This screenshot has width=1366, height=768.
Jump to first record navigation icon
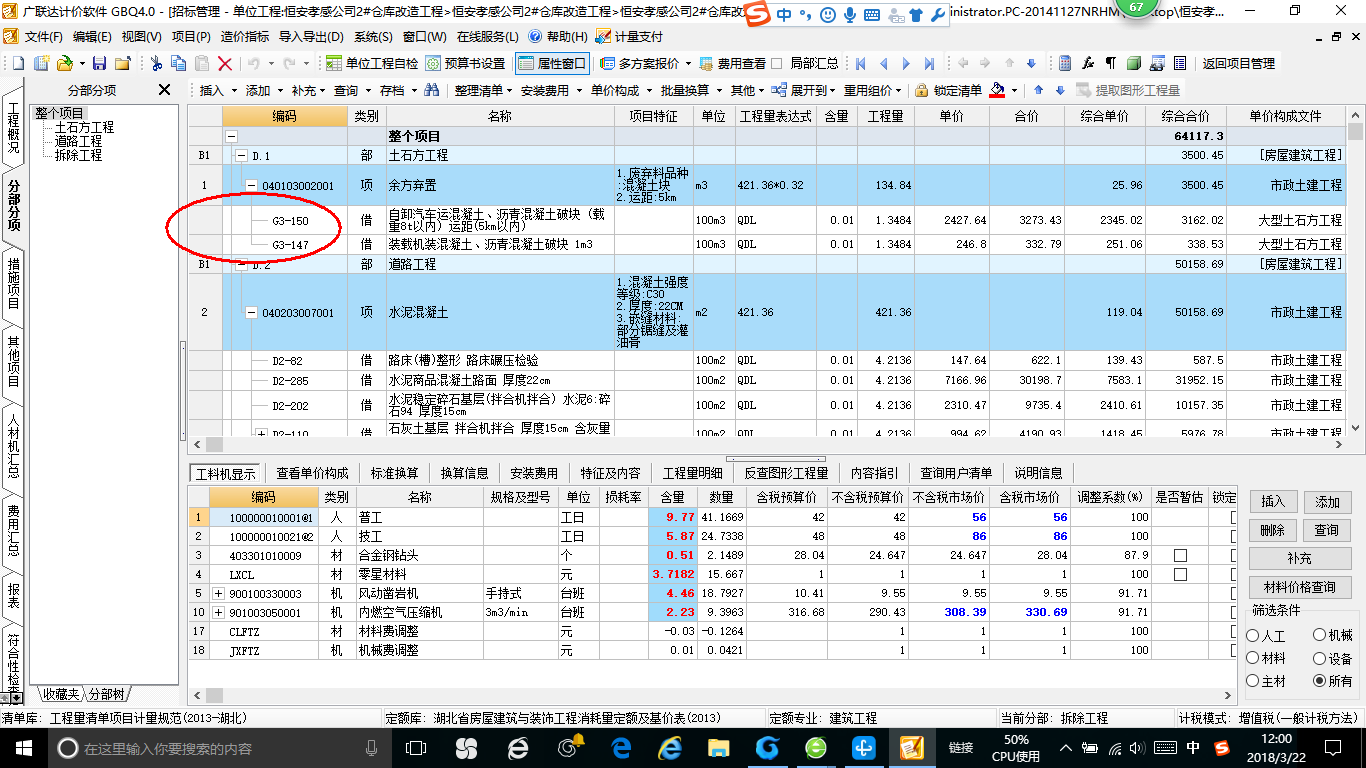click(x=861, y=63)
